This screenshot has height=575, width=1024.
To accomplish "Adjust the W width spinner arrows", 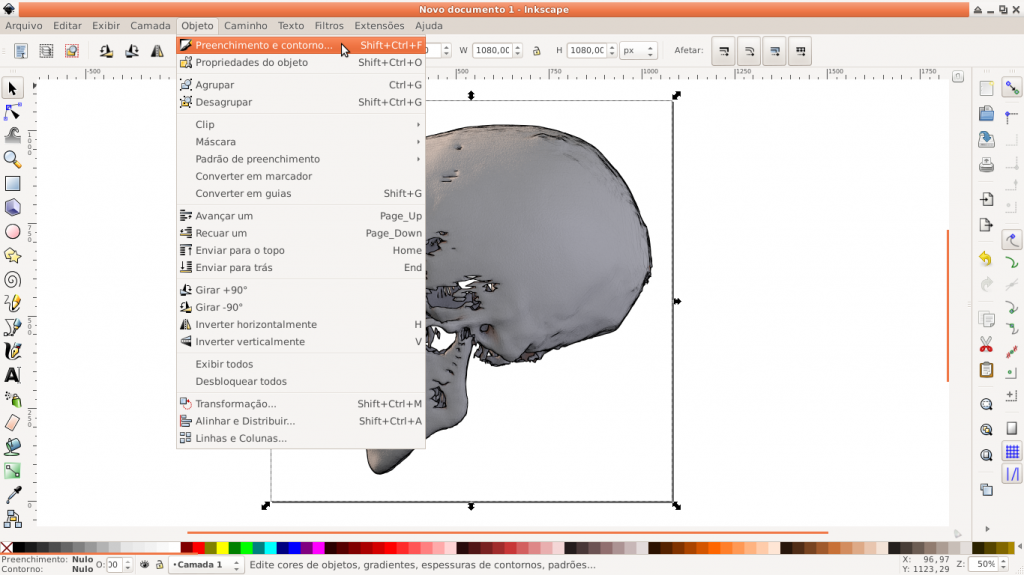I will [x=517, y=50].
